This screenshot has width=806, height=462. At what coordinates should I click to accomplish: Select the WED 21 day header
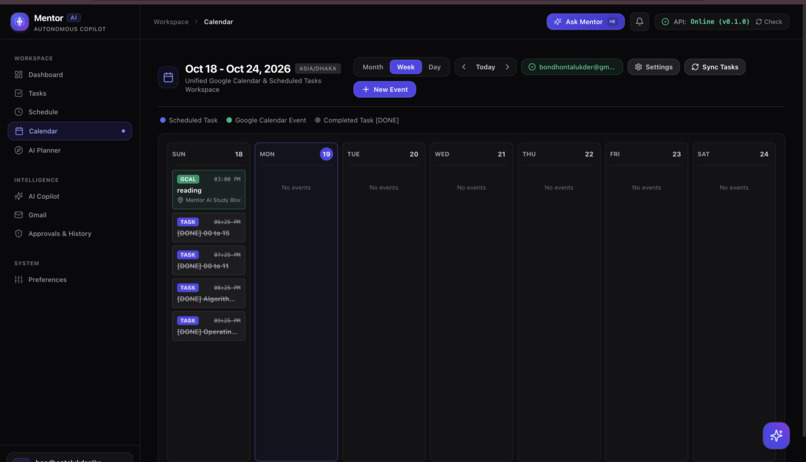pos(470,154)
